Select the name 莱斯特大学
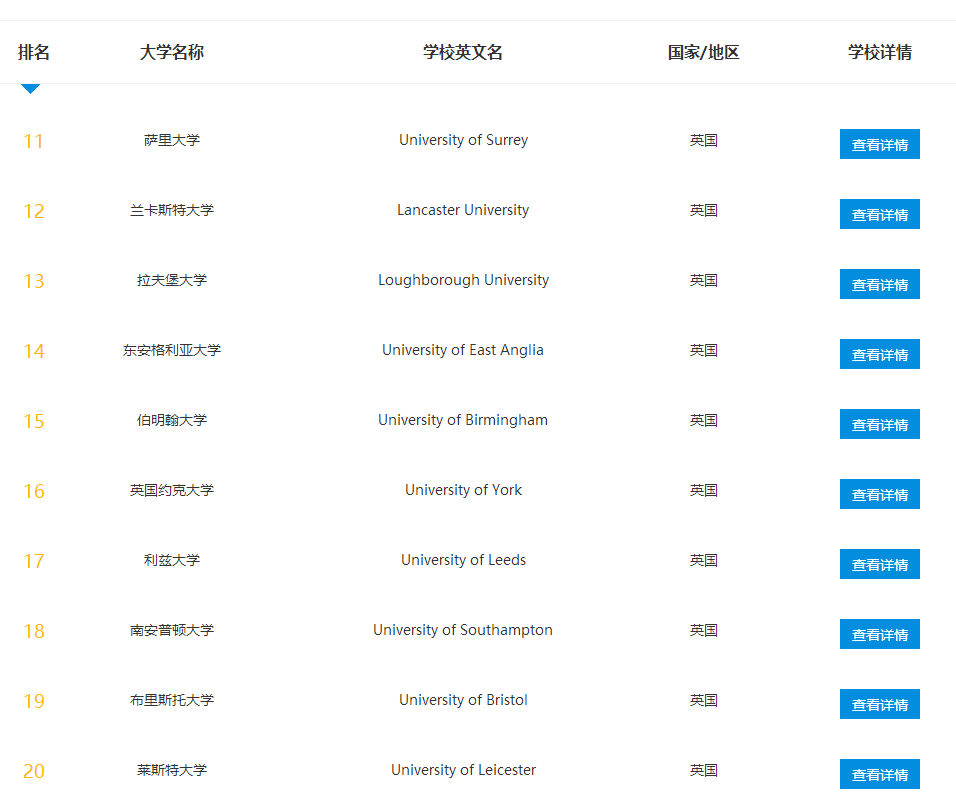This screenshot has width=956, height=806. coord(172,770)
